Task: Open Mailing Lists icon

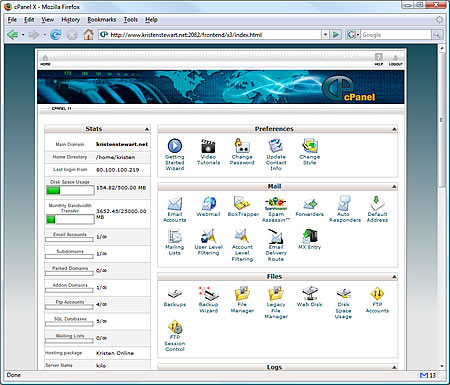Action: (x=175, y=236)
